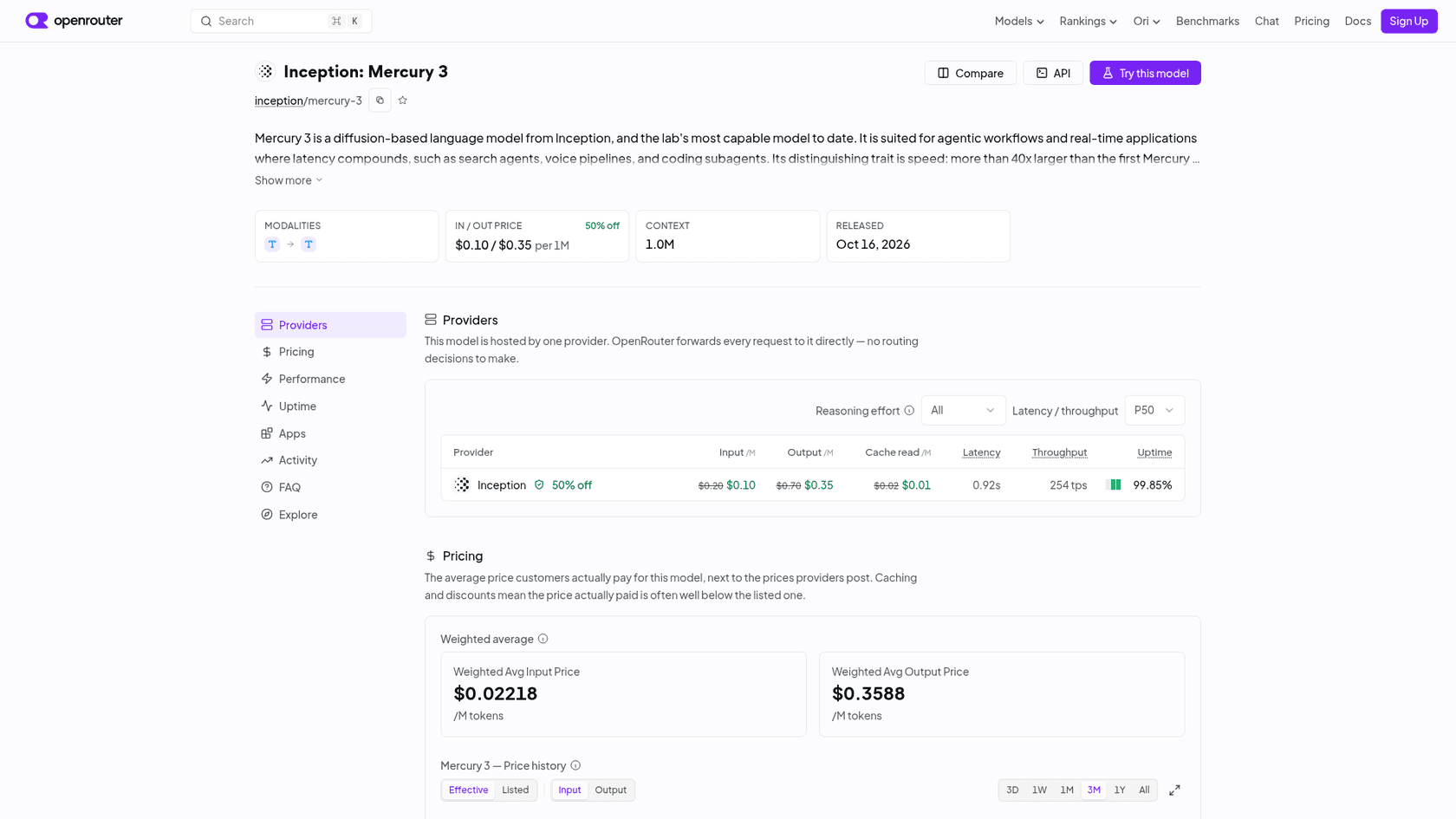This screenshot has width=1456, height=819.
Task: Focus the Search input field
Action: pyautogui.click(x=281, y=21)
